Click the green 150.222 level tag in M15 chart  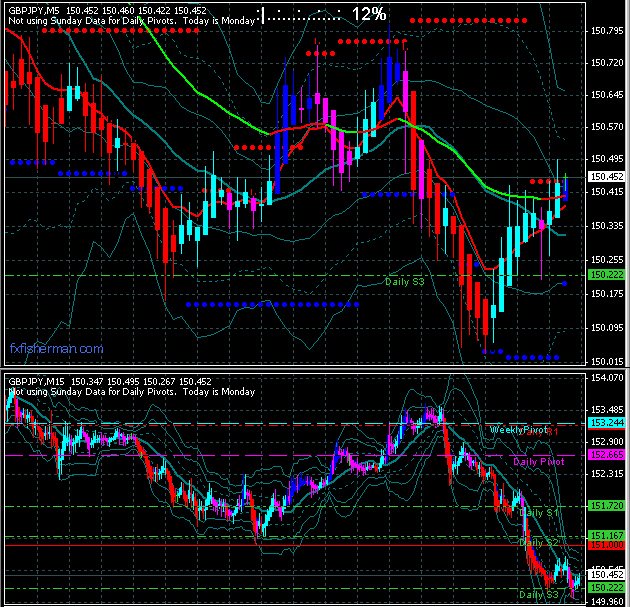607,588
